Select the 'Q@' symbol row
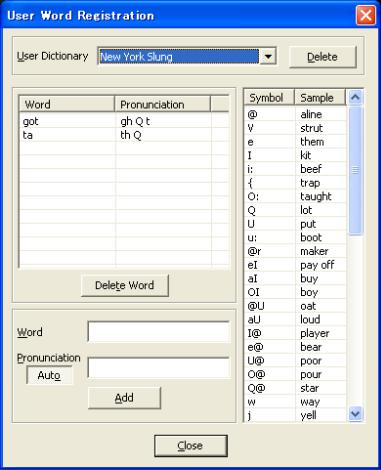 295,388
